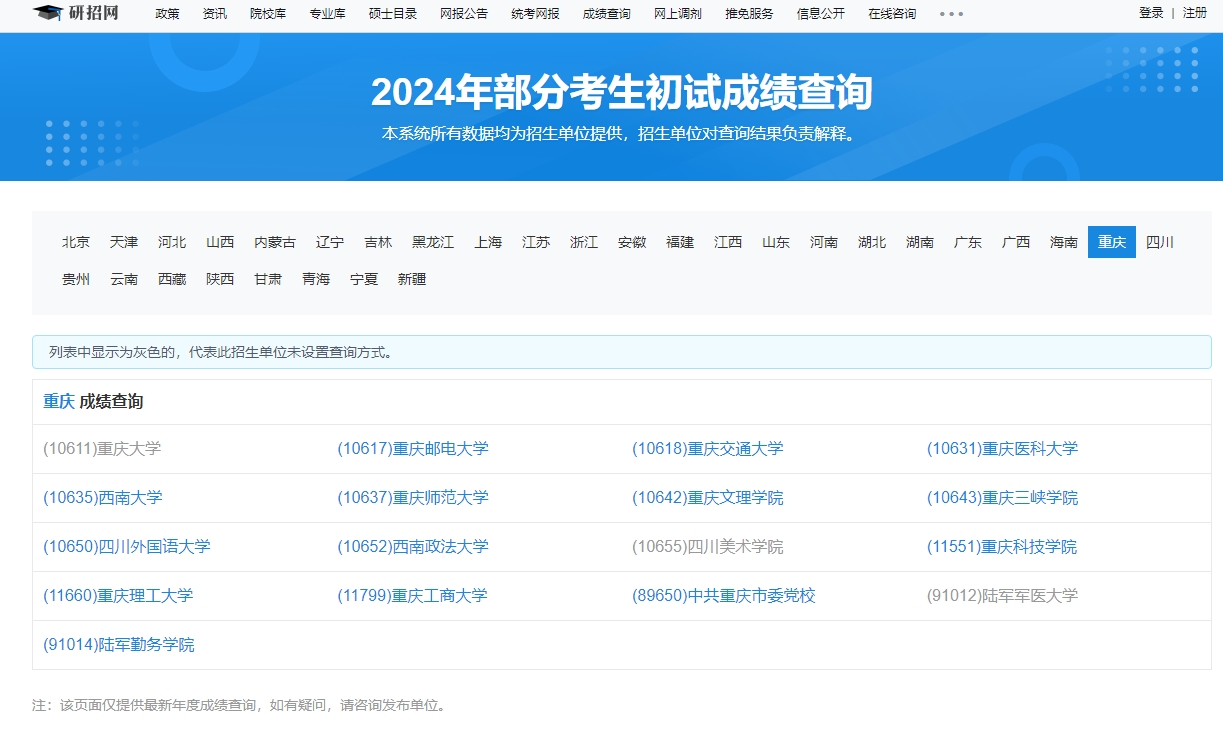This screenshot has width=1223, height=732.
Task: Select the 江苏 province tab
Action: (536, 242)
